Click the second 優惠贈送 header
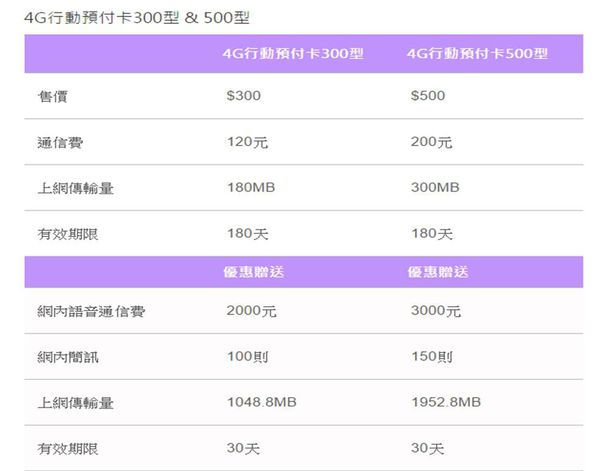Image resolution: width=600 pixels, height=471 pixels. (438, 272)
